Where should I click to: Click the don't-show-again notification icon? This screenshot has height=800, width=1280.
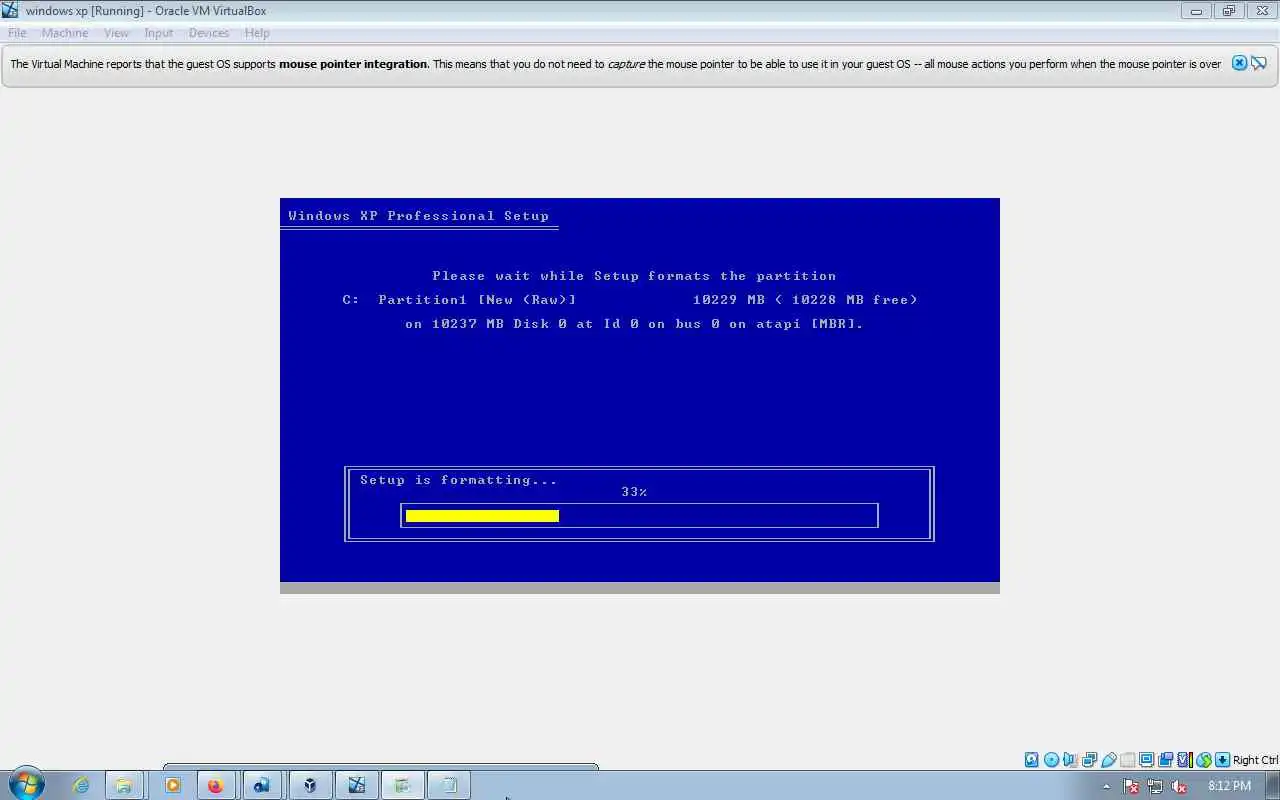coord(1259,63)
